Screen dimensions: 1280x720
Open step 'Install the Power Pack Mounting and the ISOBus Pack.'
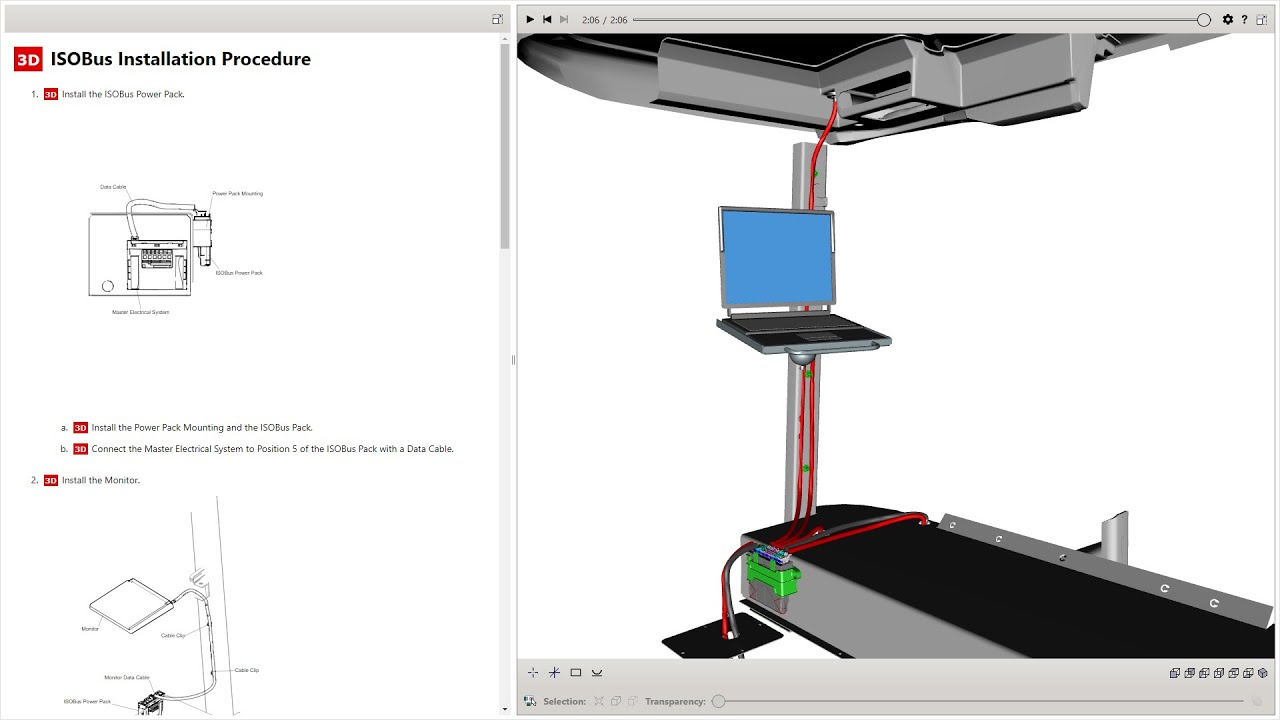(x=202, y=428)
